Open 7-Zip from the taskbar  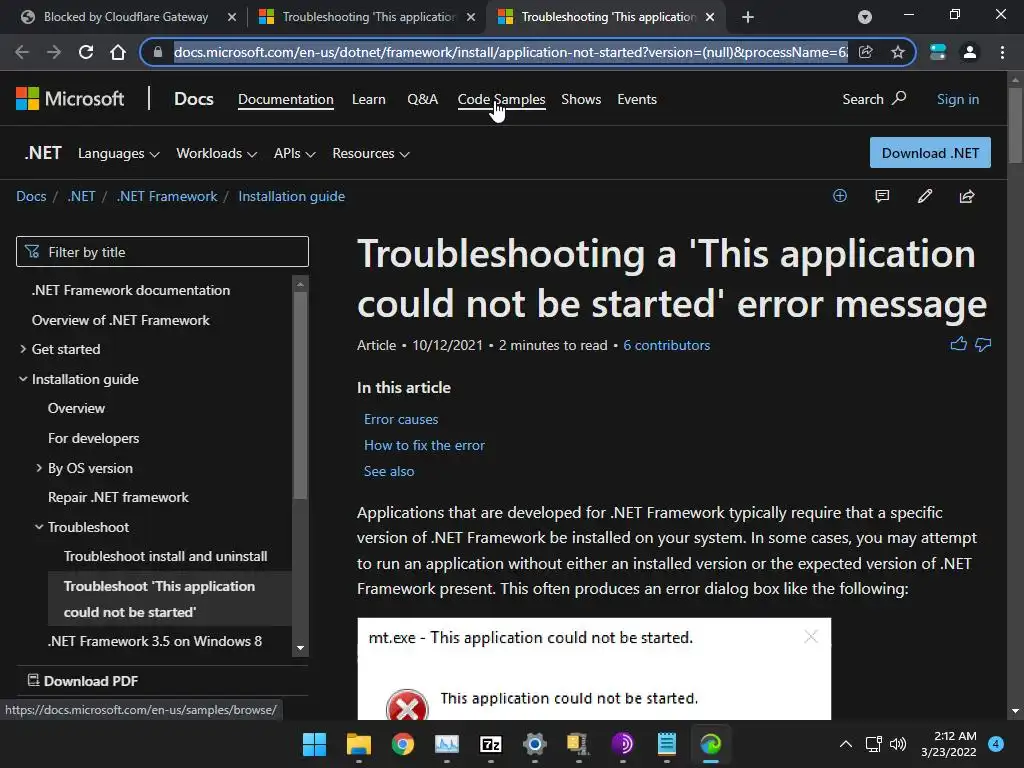[490, 744]
